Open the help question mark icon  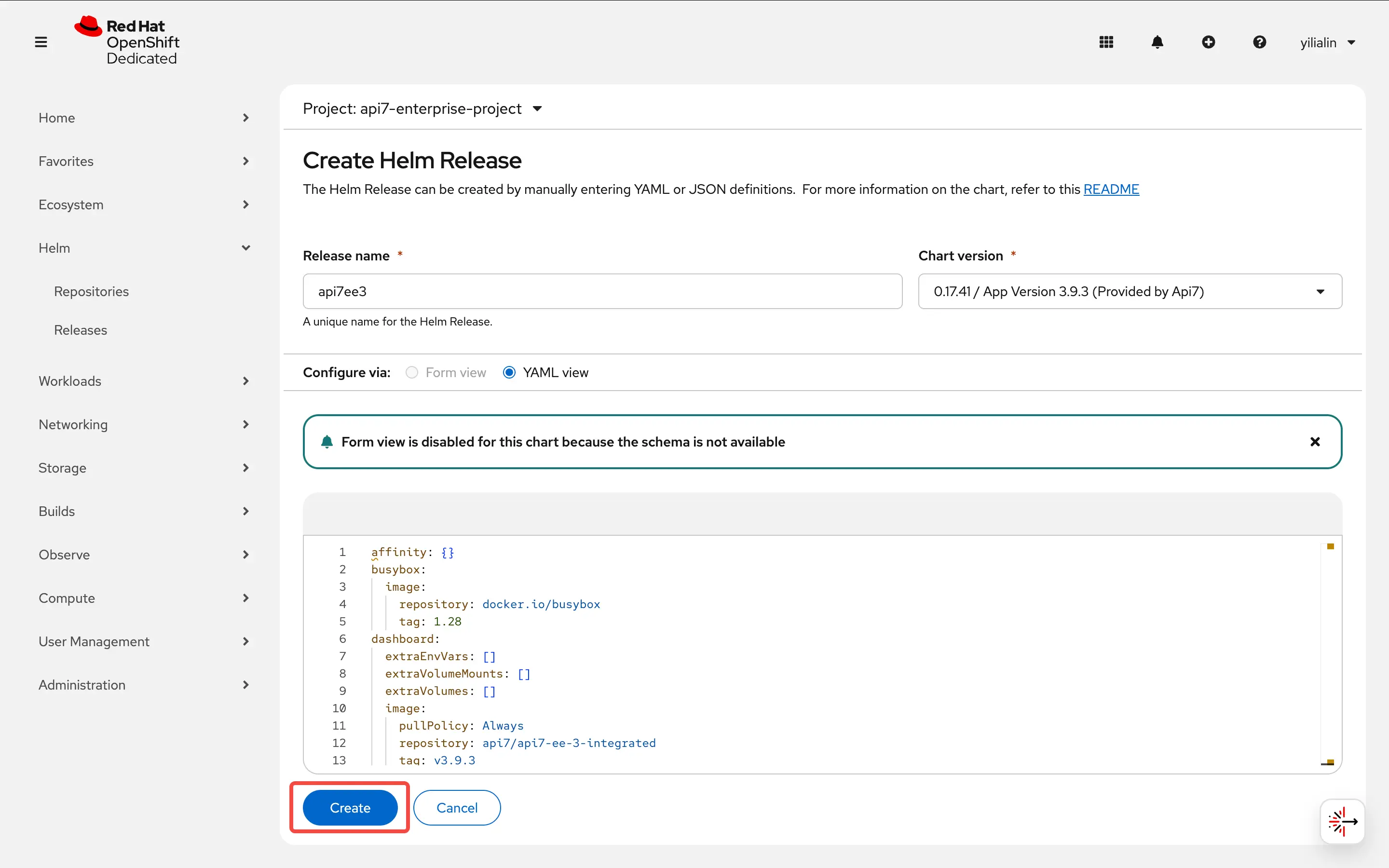tap(1259, 42)
